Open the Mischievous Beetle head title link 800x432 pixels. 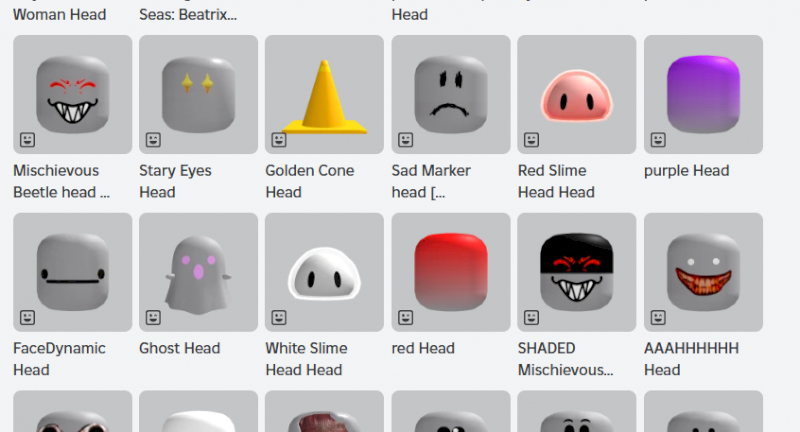coord(61,181)
